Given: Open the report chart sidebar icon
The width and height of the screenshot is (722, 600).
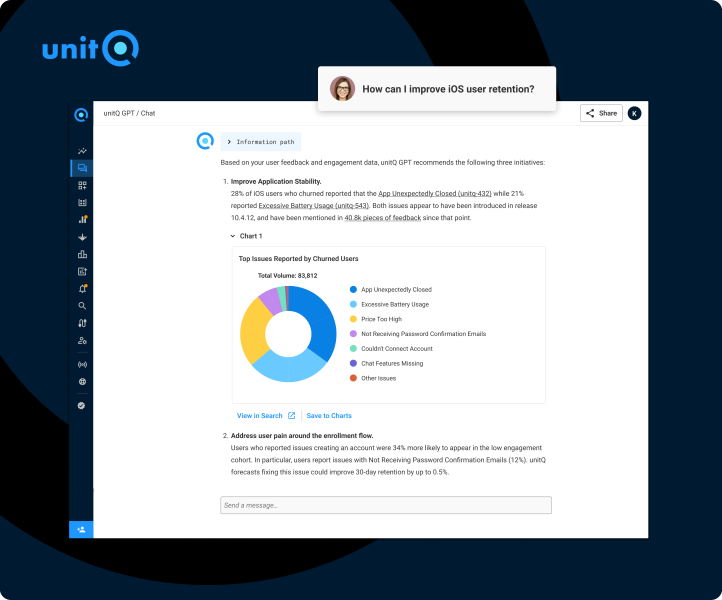Looking at the screenshot, I should pos(82,272).
